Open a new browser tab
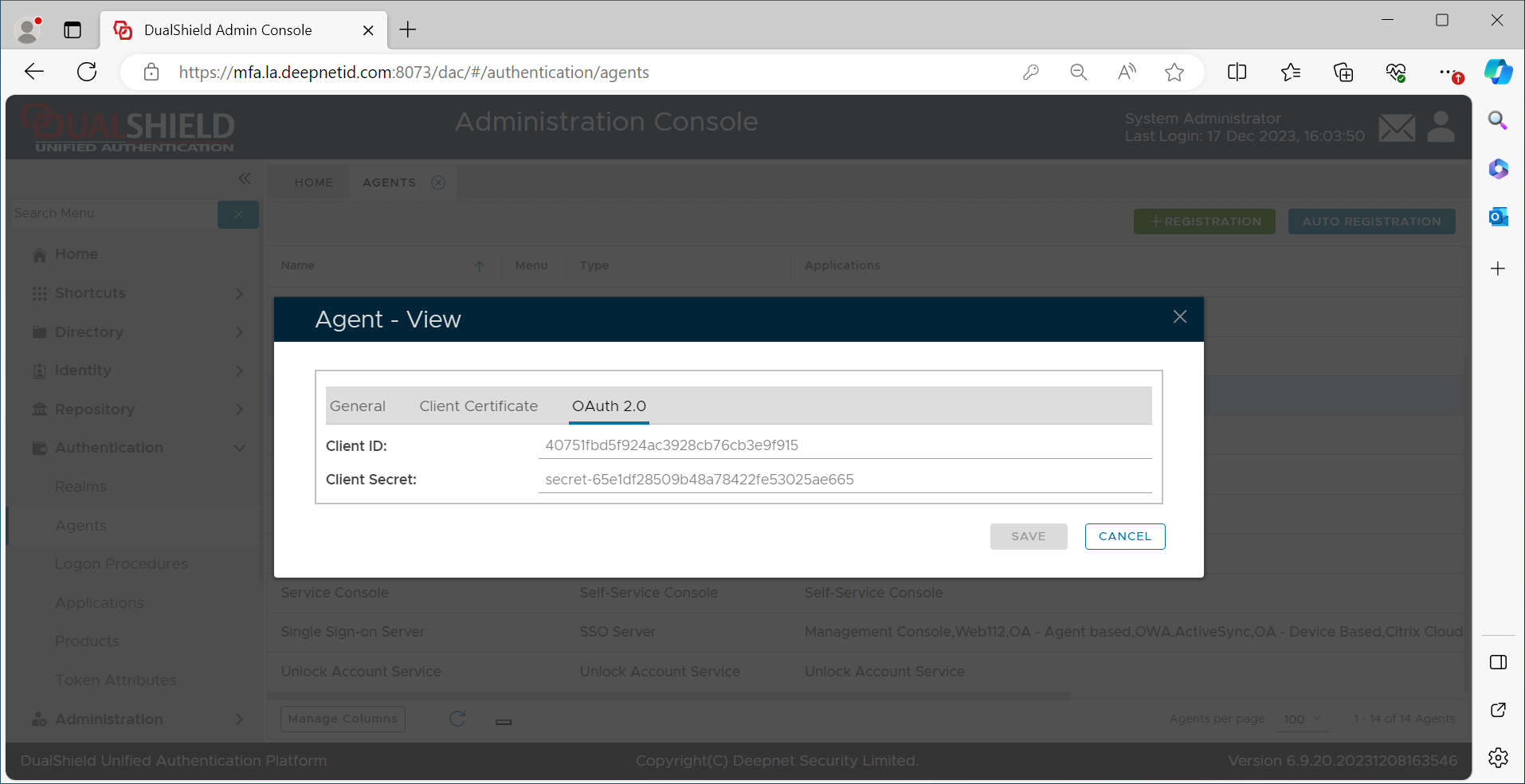The image size is (1525, 784). [x=408, y=30]
